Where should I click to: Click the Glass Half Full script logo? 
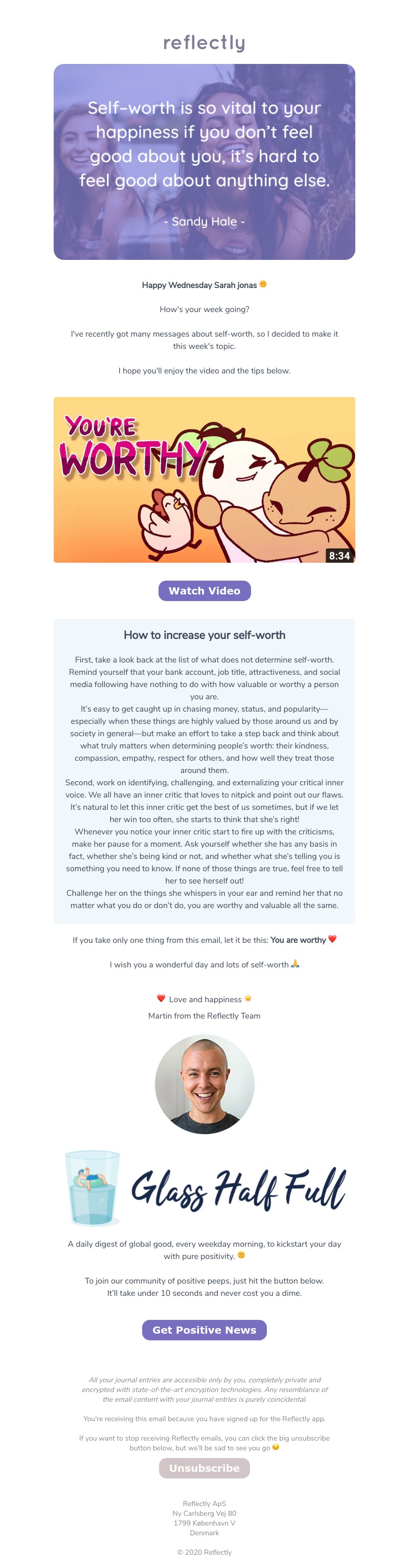(239, 1189)
